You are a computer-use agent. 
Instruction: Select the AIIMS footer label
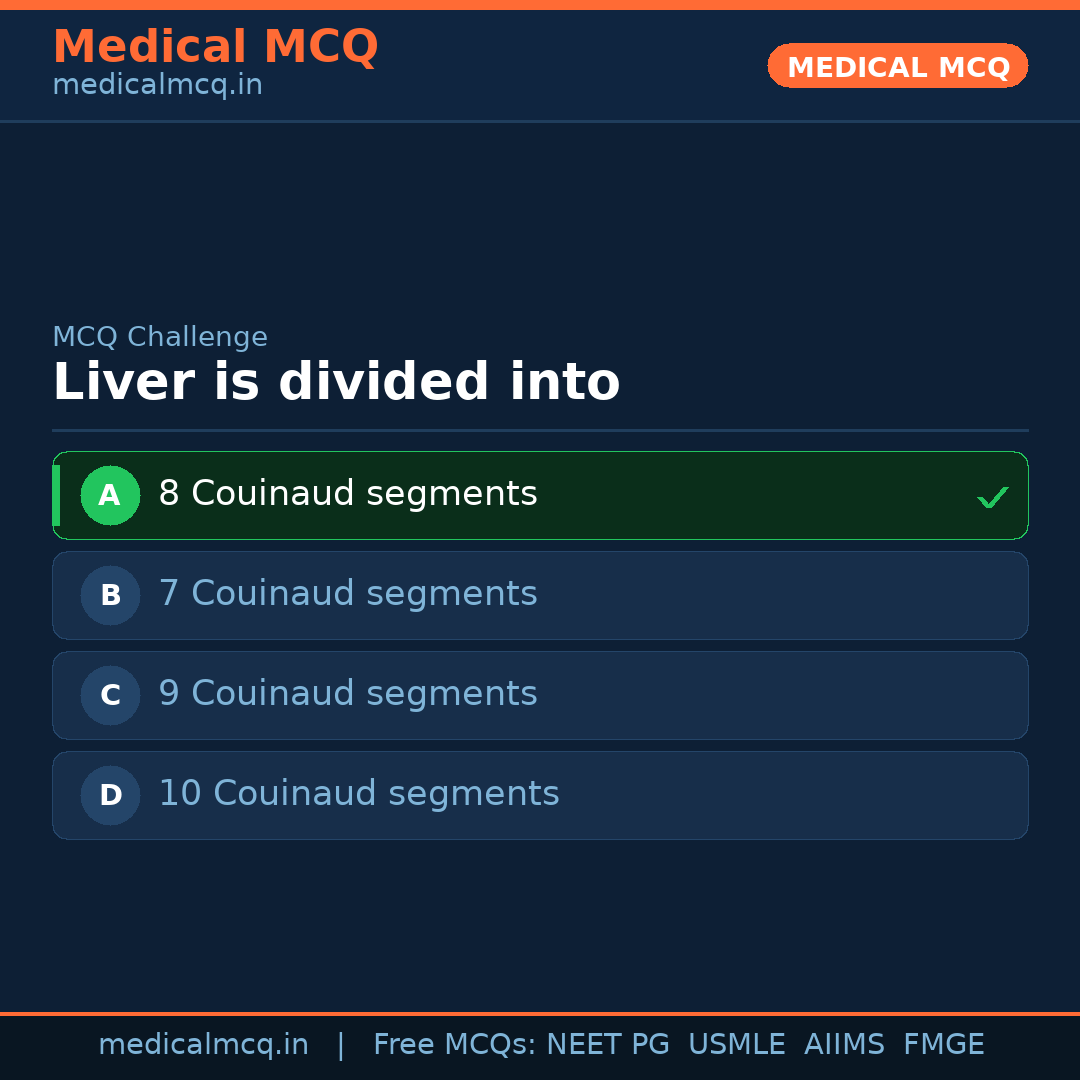coord(844,1045)
